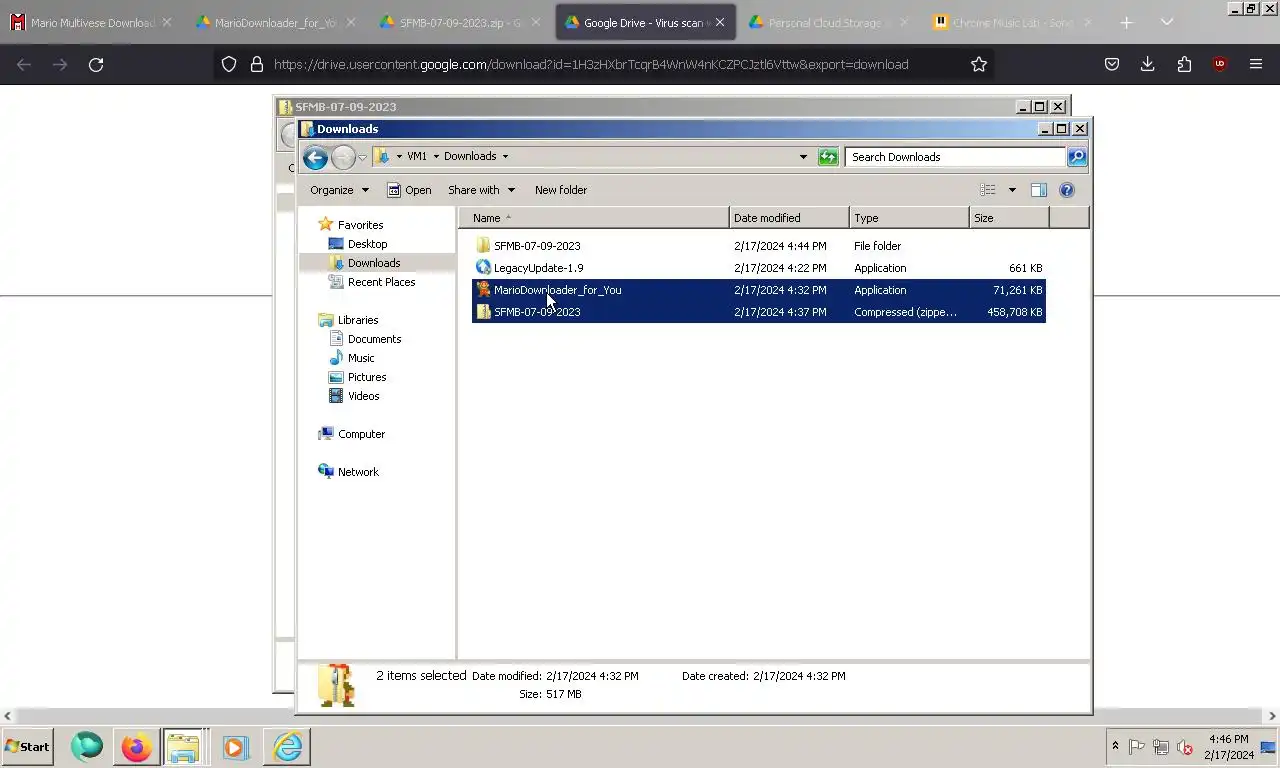Image resolution: width=1280 pixels, height=768 pixels.
Task: Sort by the Name column header
Action: (593, 218)
